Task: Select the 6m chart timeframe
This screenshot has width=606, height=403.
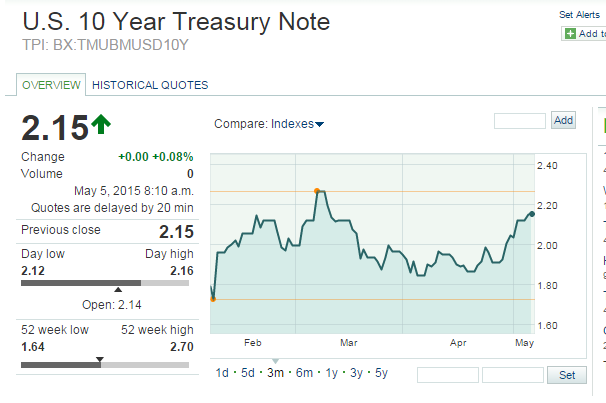Action: pyautogui.click(x=304, y=373)
